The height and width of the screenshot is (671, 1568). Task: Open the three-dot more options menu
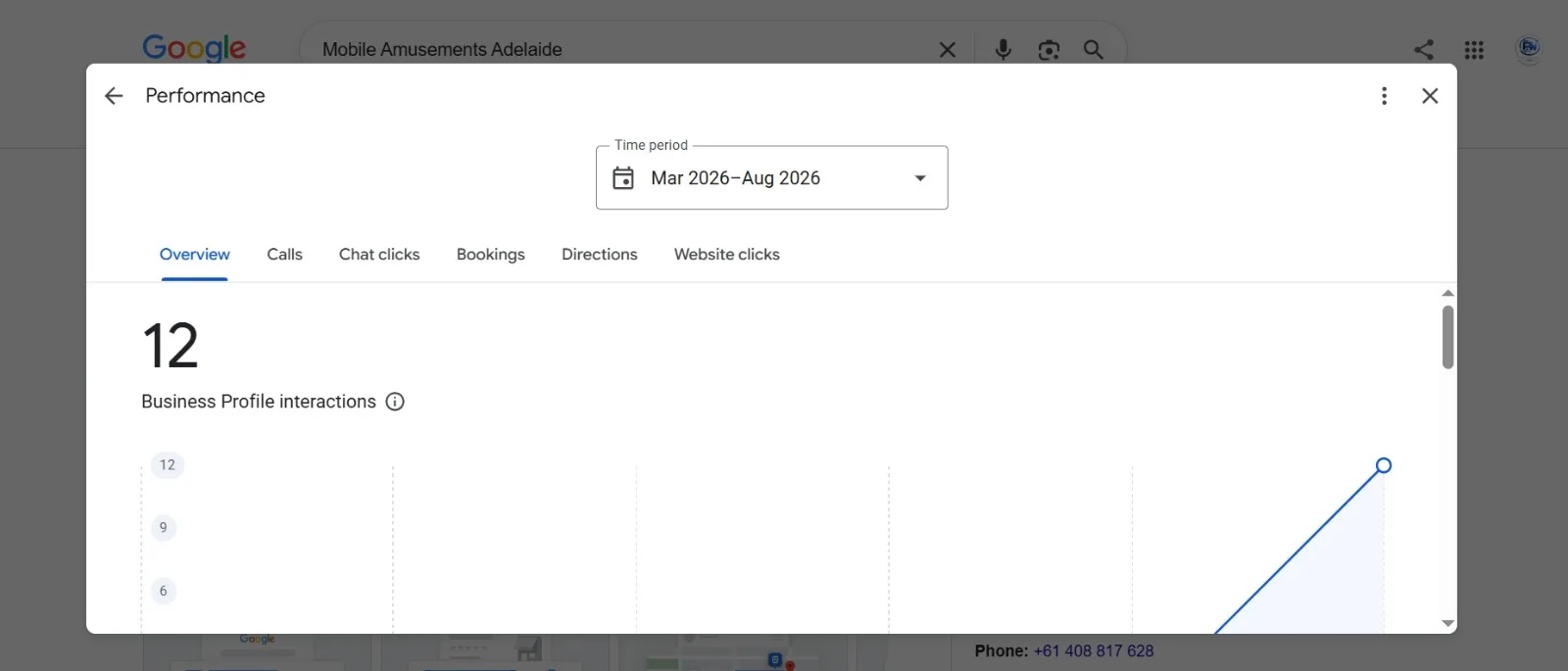tap(1384, 96)
